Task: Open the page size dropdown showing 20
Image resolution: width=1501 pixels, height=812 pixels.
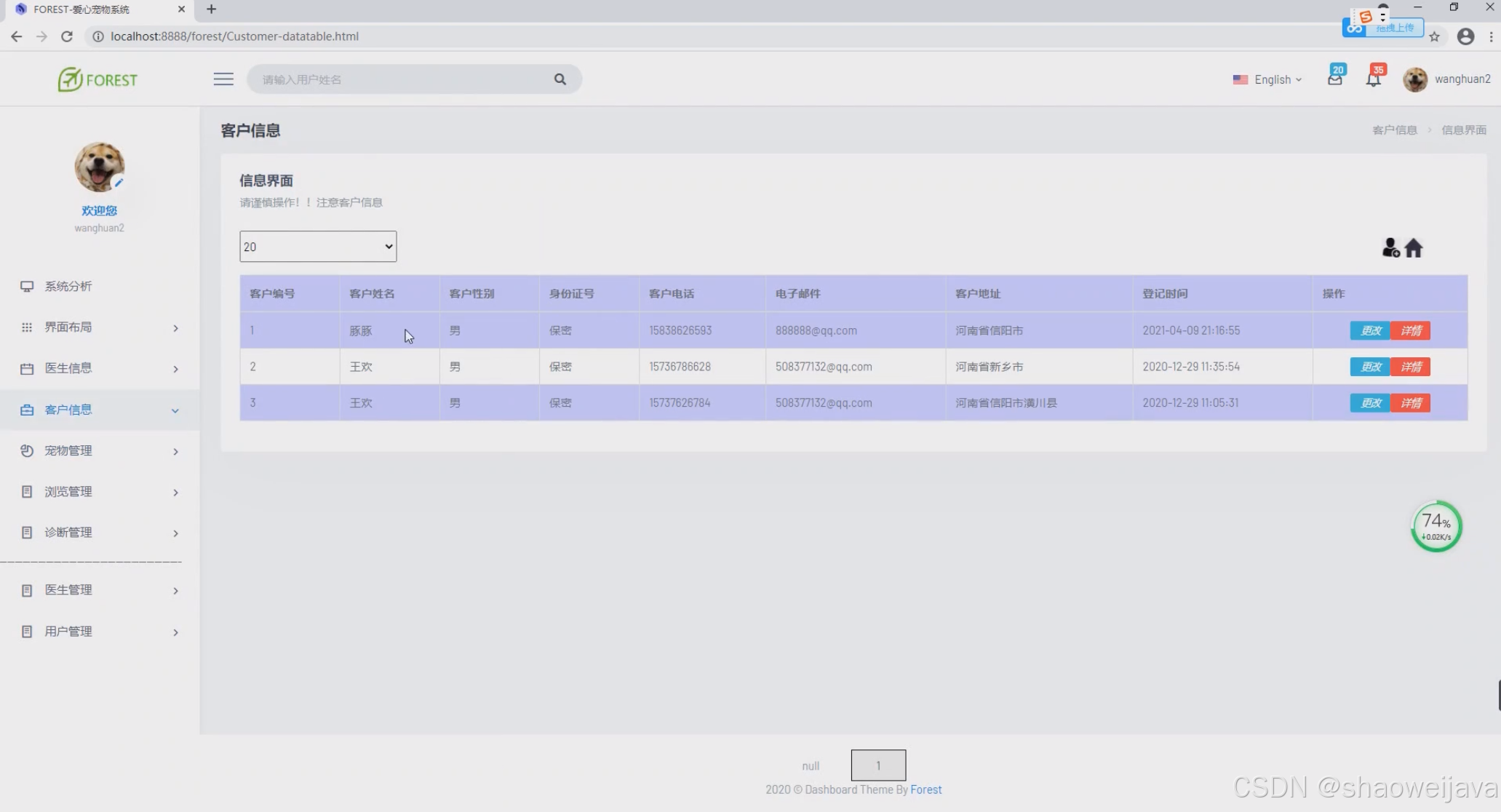Action: (318, 247)
